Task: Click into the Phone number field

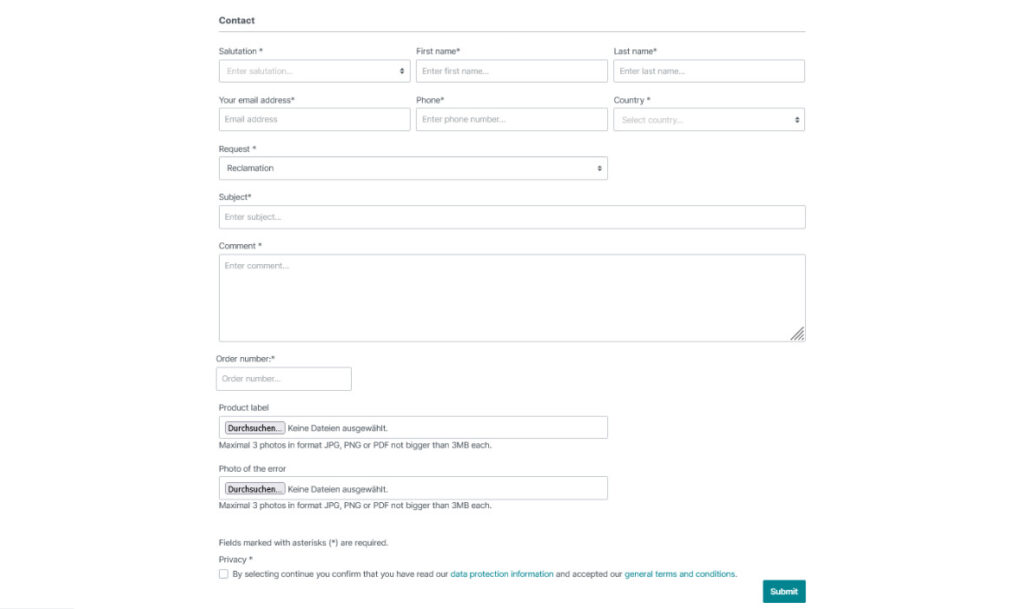Action: point(511,119)
